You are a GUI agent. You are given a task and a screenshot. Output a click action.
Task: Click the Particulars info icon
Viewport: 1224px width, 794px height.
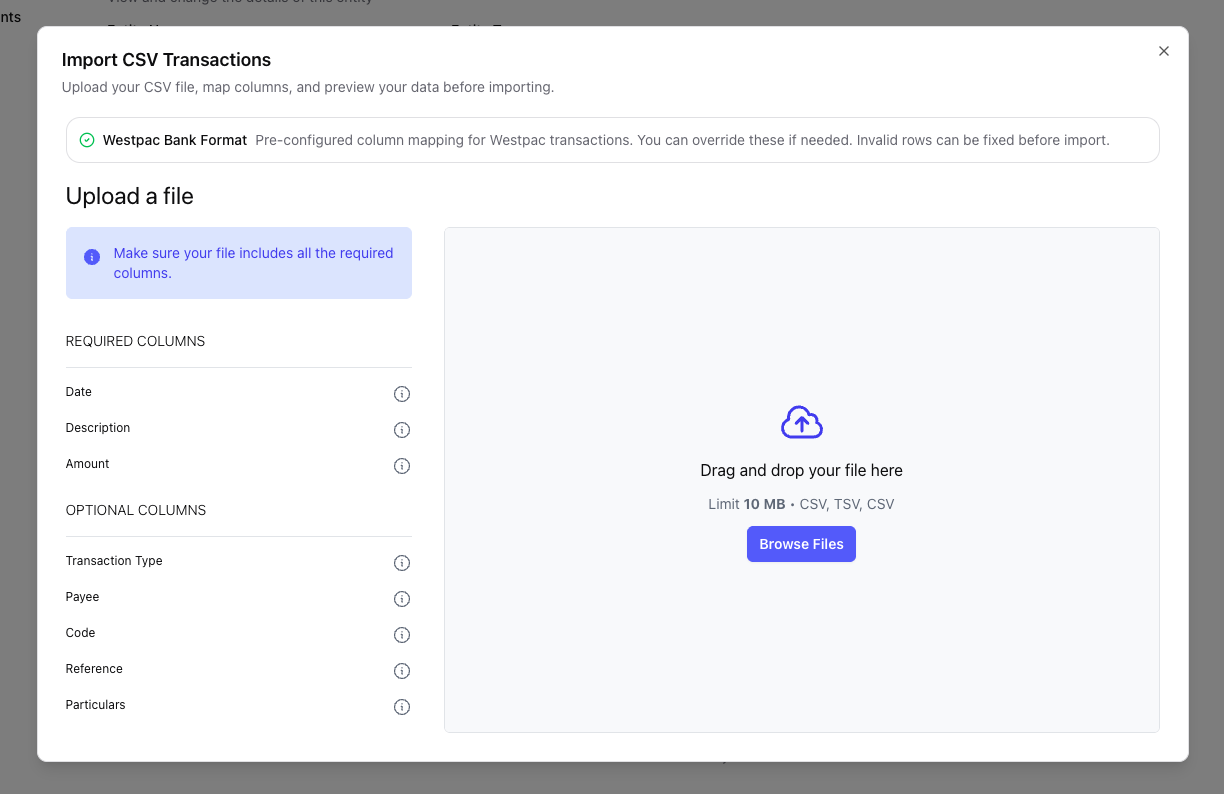pos(402,707)
